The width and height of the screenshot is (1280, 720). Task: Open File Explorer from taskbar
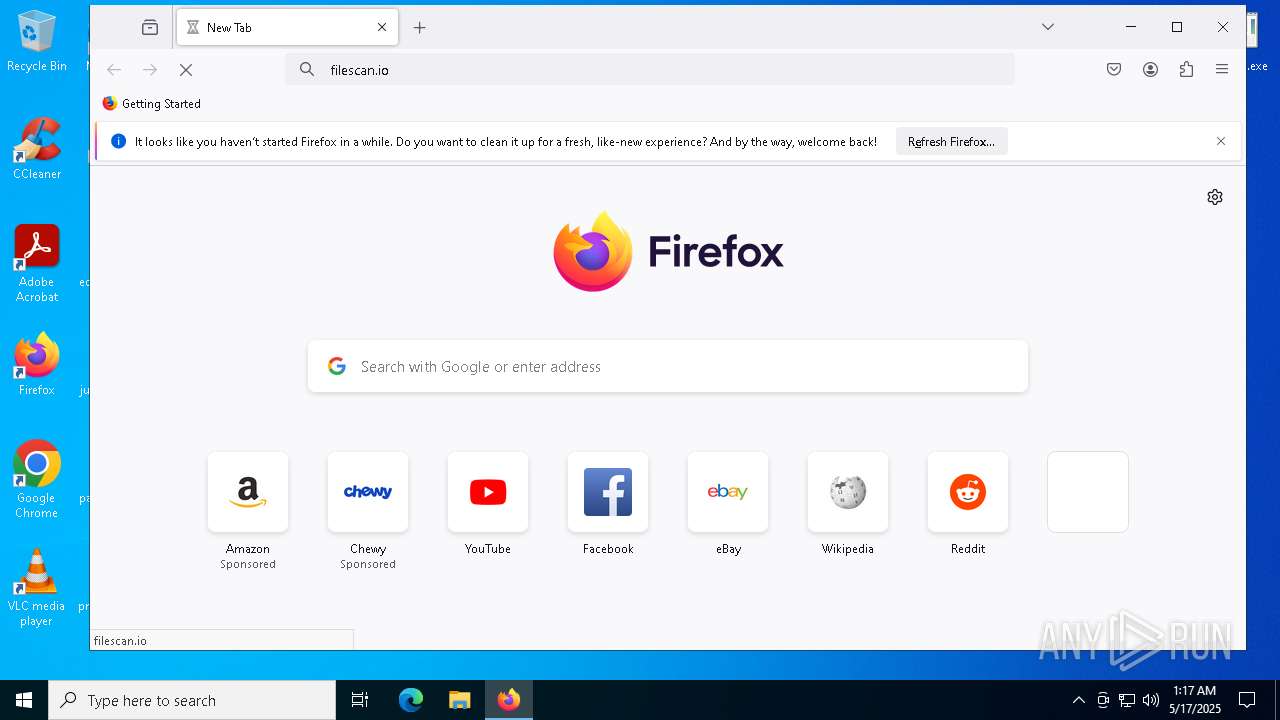tap(460, 700)
